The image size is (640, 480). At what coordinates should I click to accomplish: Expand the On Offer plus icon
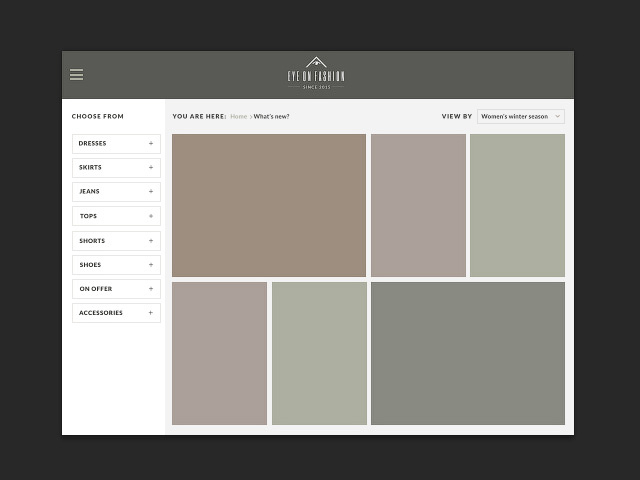click(151, 289)
